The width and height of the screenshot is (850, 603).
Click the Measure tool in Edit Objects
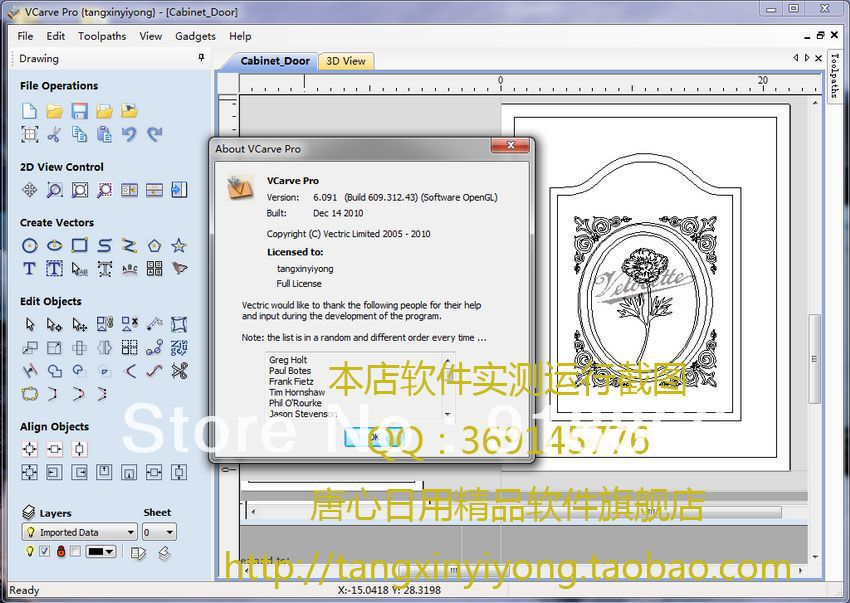point(154,324)
